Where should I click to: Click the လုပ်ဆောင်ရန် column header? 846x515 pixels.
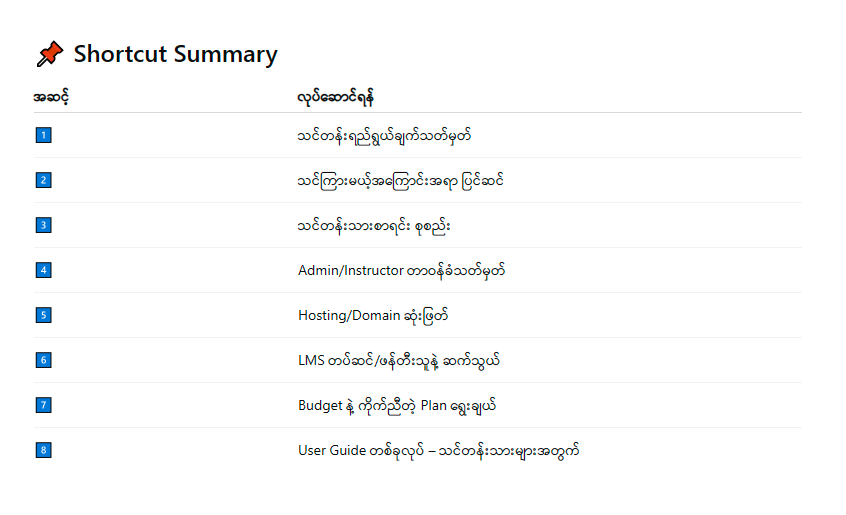coord(336,97)
